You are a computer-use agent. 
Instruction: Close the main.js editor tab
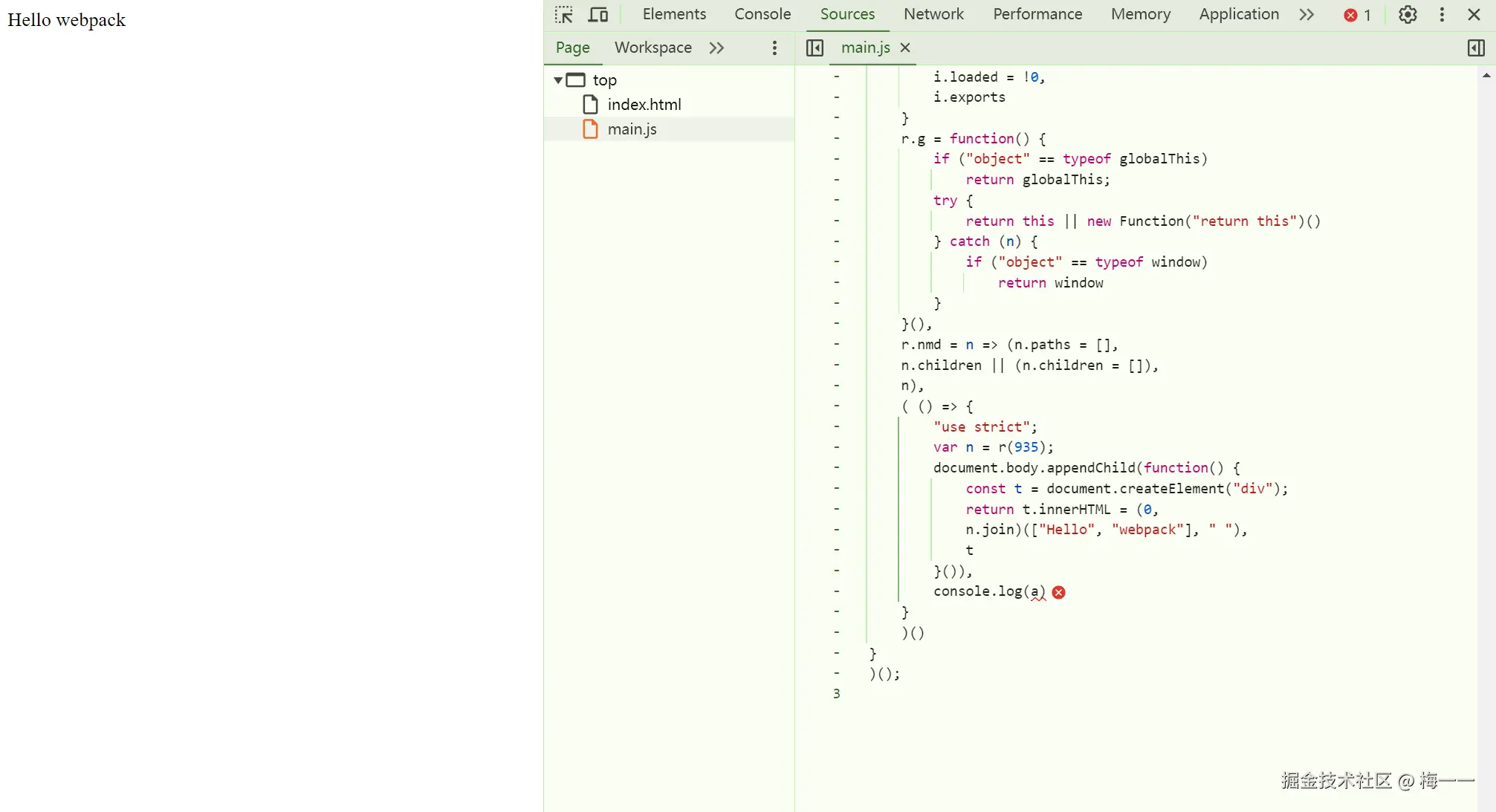click(905, 48)
